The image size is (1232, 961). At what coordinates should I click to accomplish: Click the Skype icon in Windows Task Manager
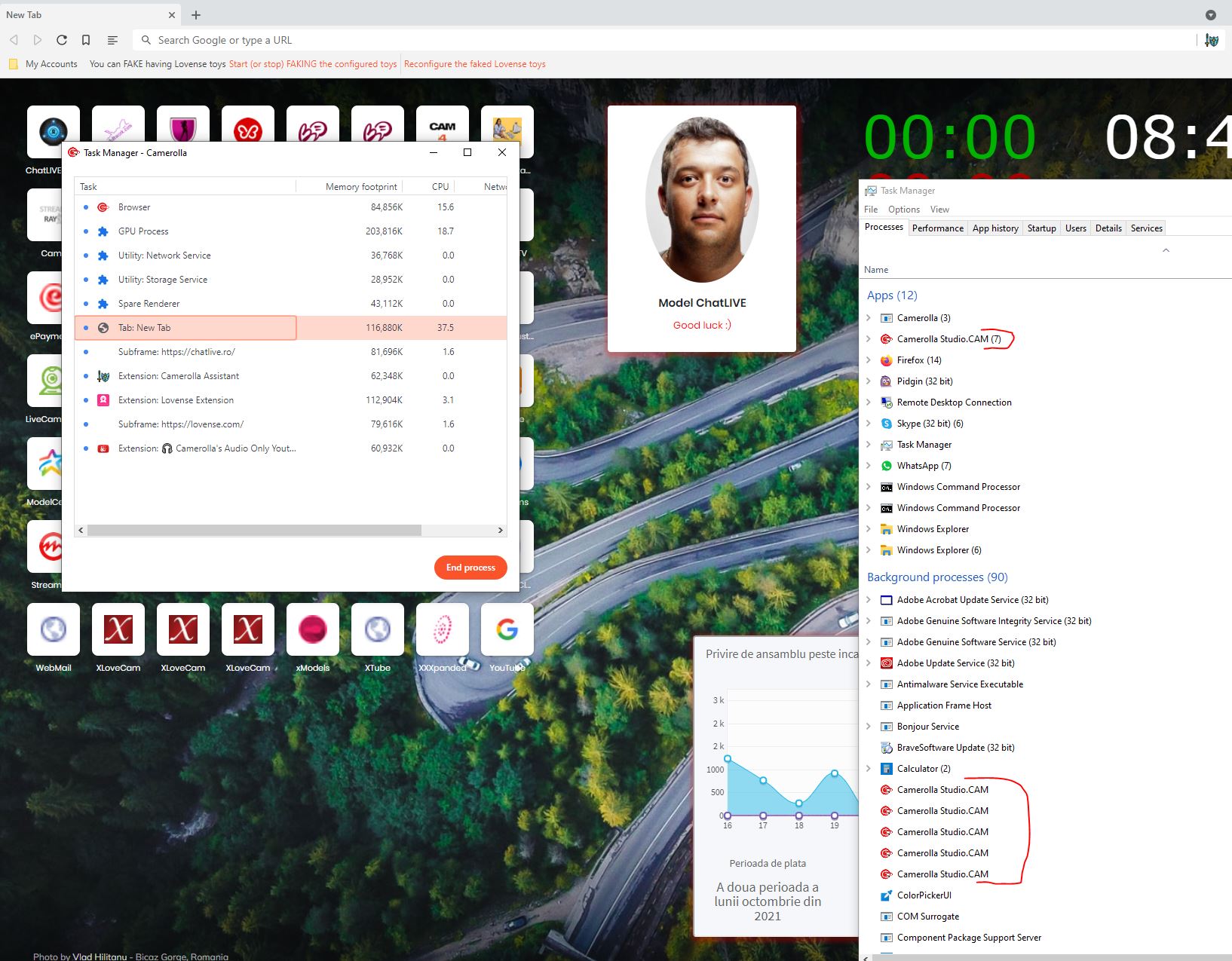(x=887, y=424)
